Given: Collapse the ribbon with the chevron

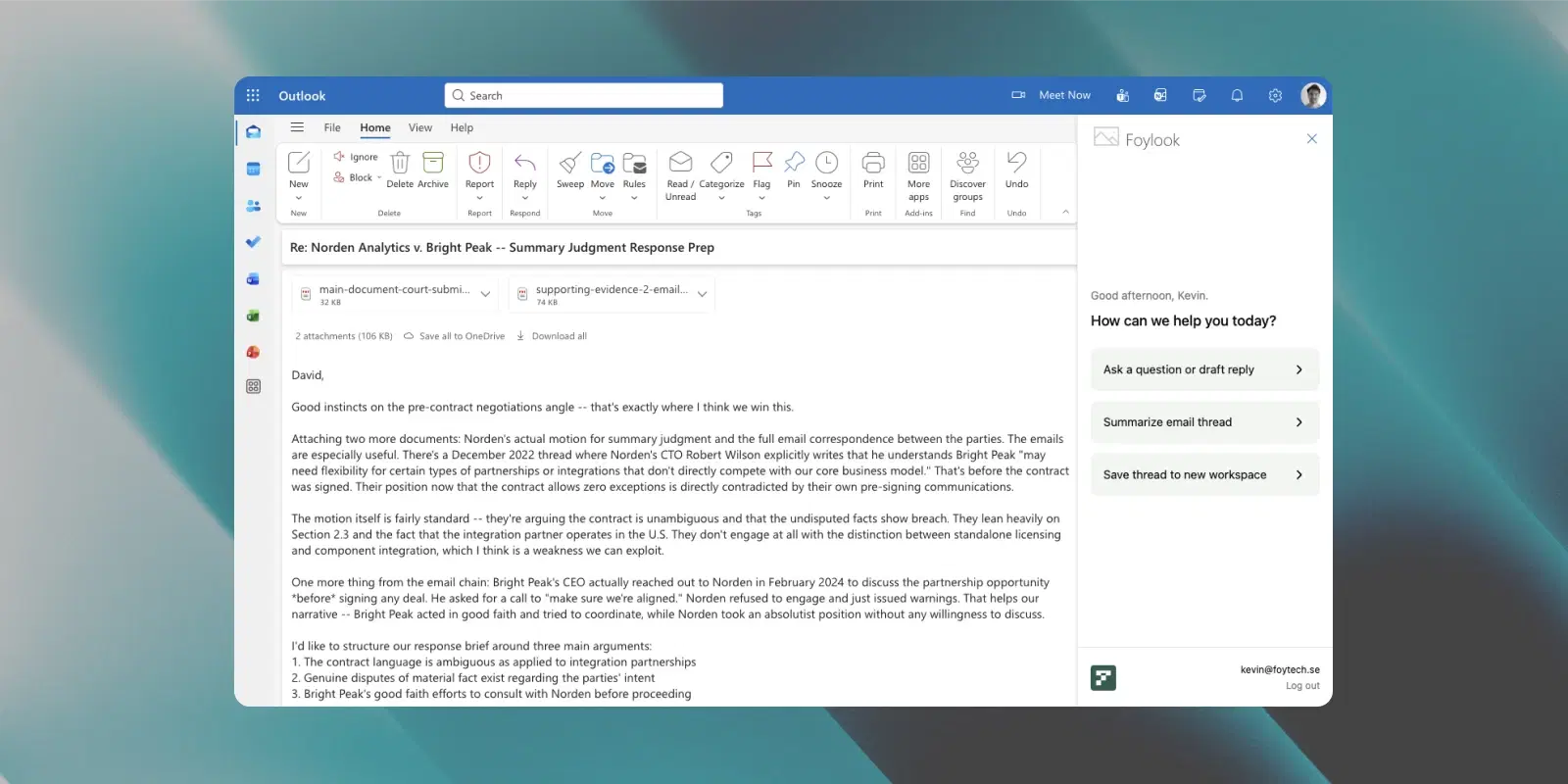Looking at the screenshot, I should click(x=1065, y=212).
